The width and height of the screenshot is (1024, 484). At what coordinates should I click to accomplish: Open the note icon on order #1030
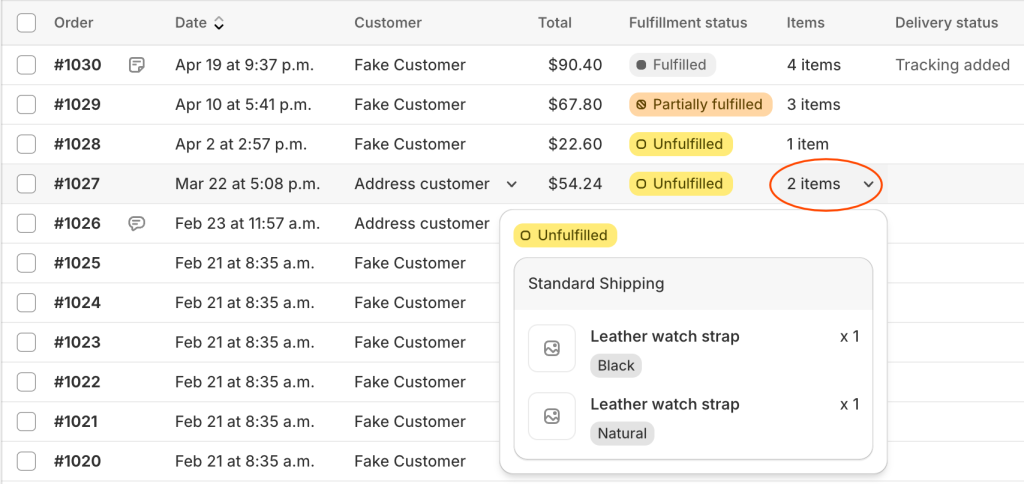click(x=137, y=65)
